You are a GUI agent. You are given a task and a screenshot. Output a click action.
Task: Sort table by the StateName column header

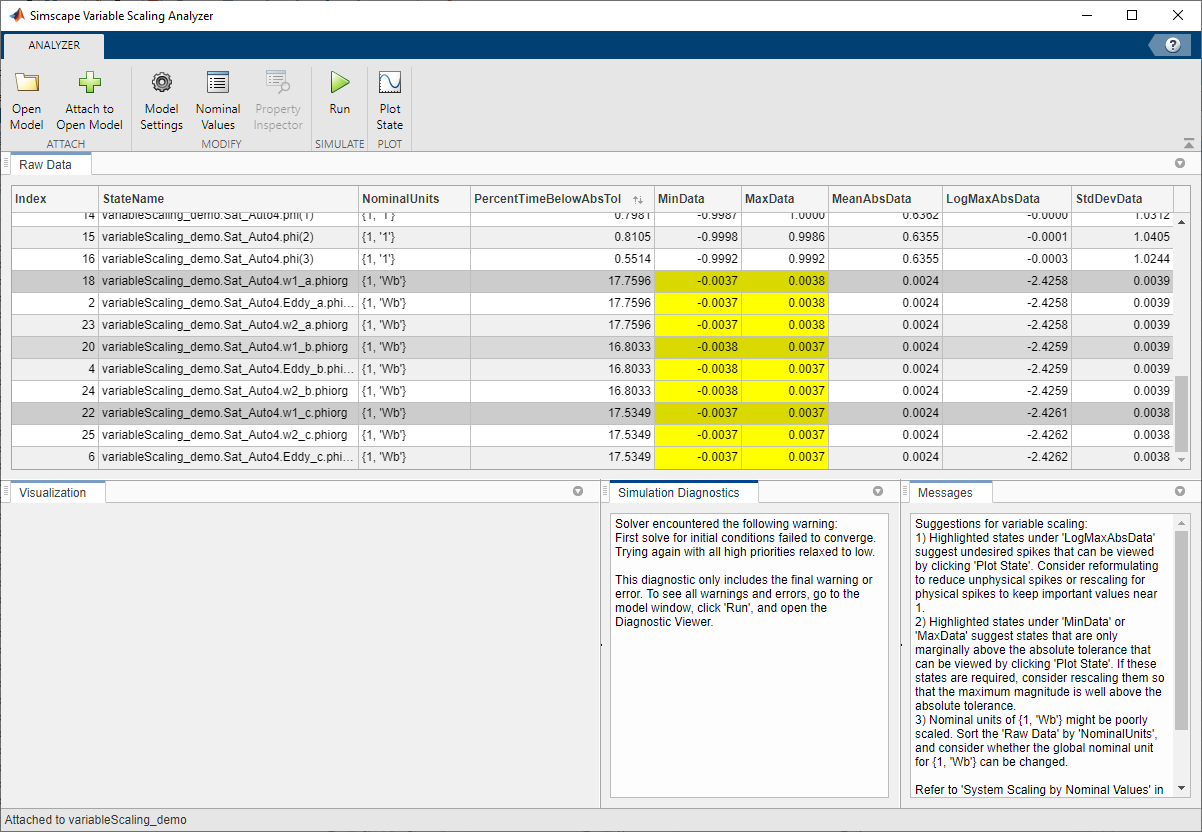pyautogui.click(x=228, y=199)
